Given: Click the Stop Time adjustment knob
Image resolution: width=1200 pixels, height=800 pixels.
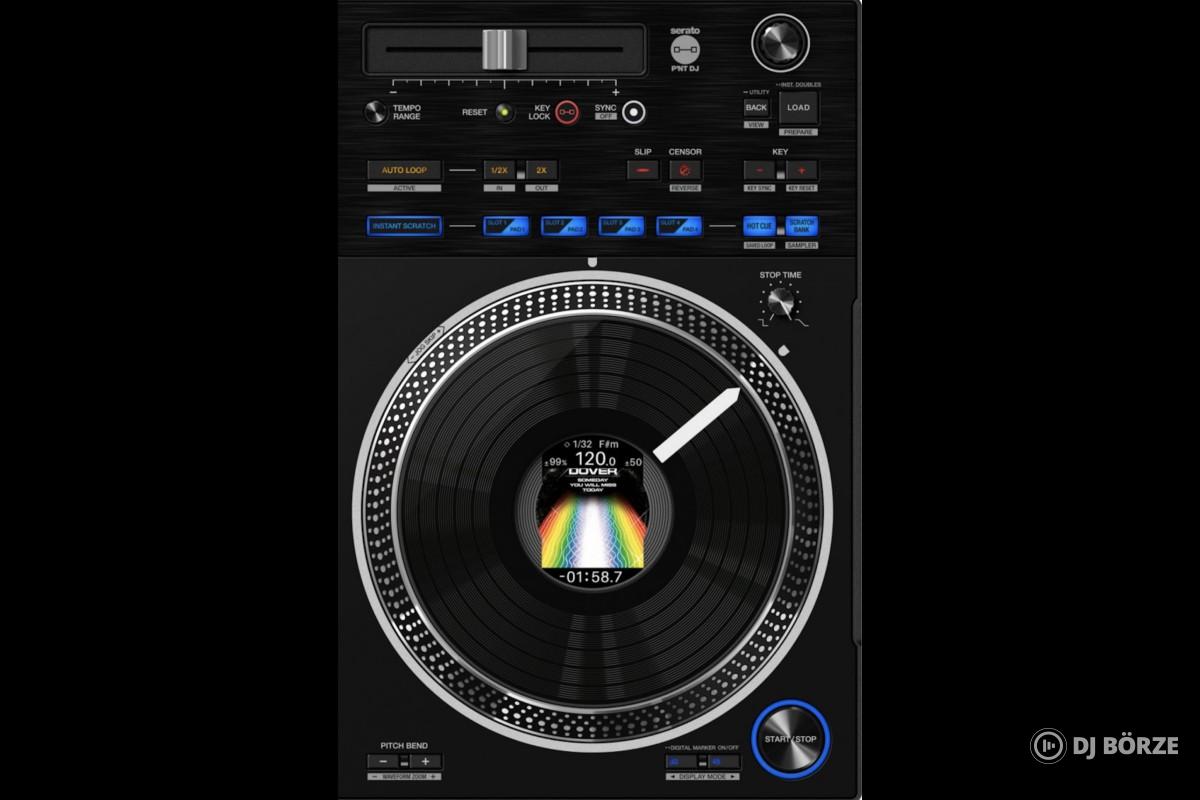Looking at the screenshot, I should [779, 300].
